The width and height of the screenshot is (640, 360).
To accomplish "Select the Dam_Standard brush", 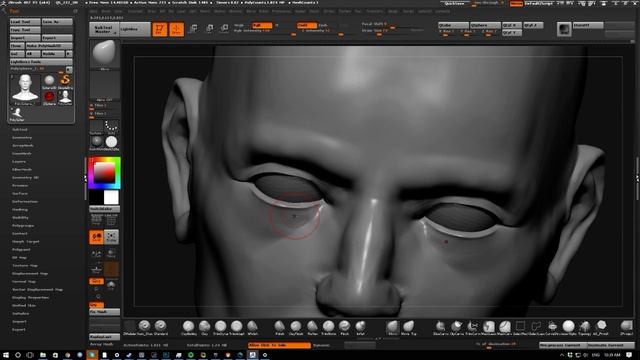I will (x=144, y=326).
